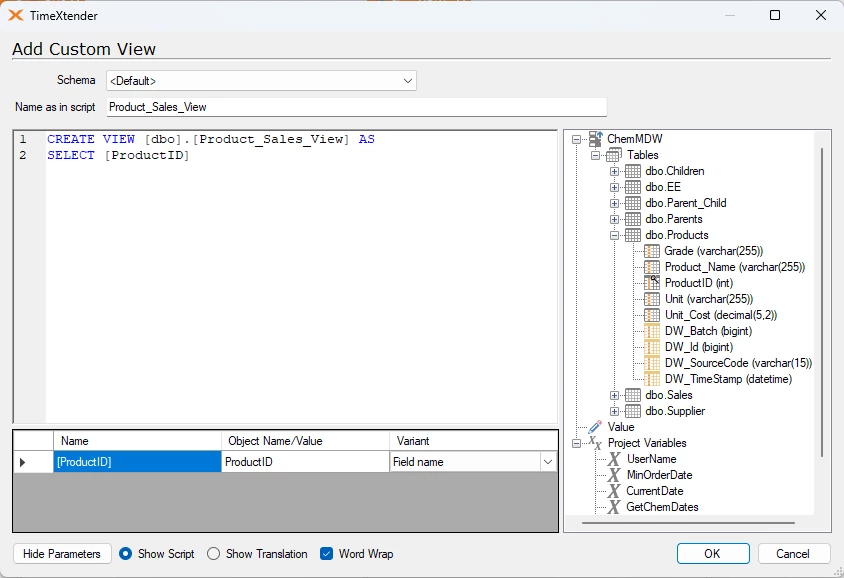Collapse the dbo.Products table node
The width and height of the screenshot is (844, 578).
[x=614, y=235]
